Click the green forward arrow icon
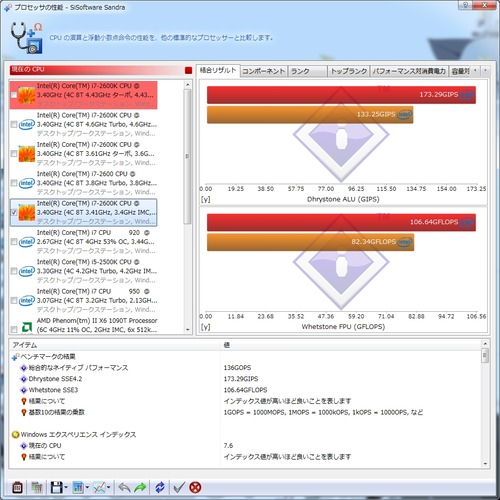 140,488
